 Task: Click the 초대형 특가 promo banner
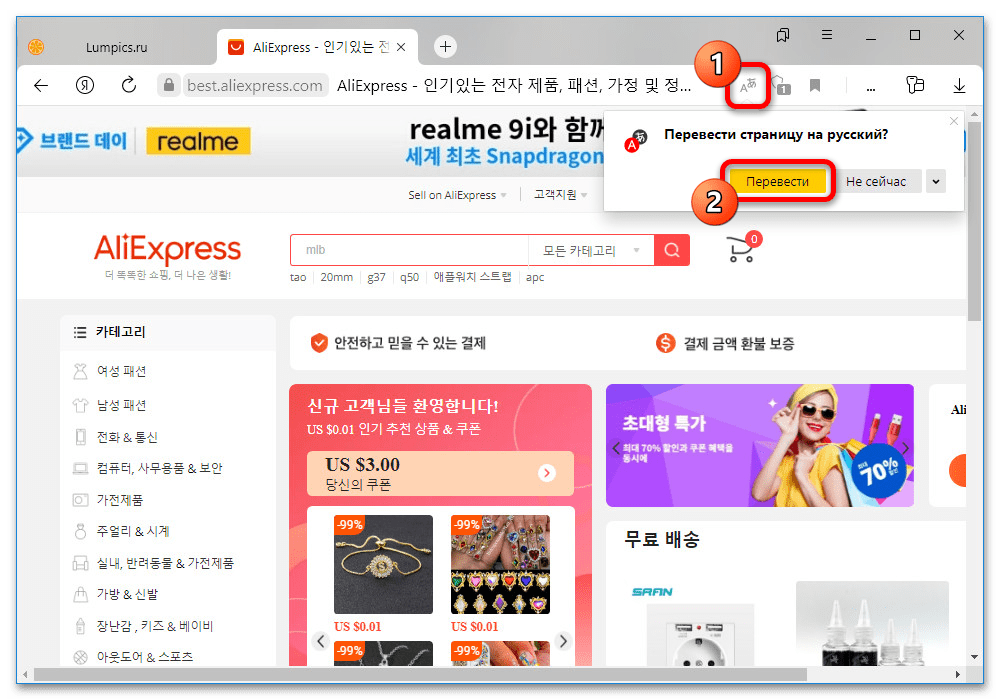[760, 445]
